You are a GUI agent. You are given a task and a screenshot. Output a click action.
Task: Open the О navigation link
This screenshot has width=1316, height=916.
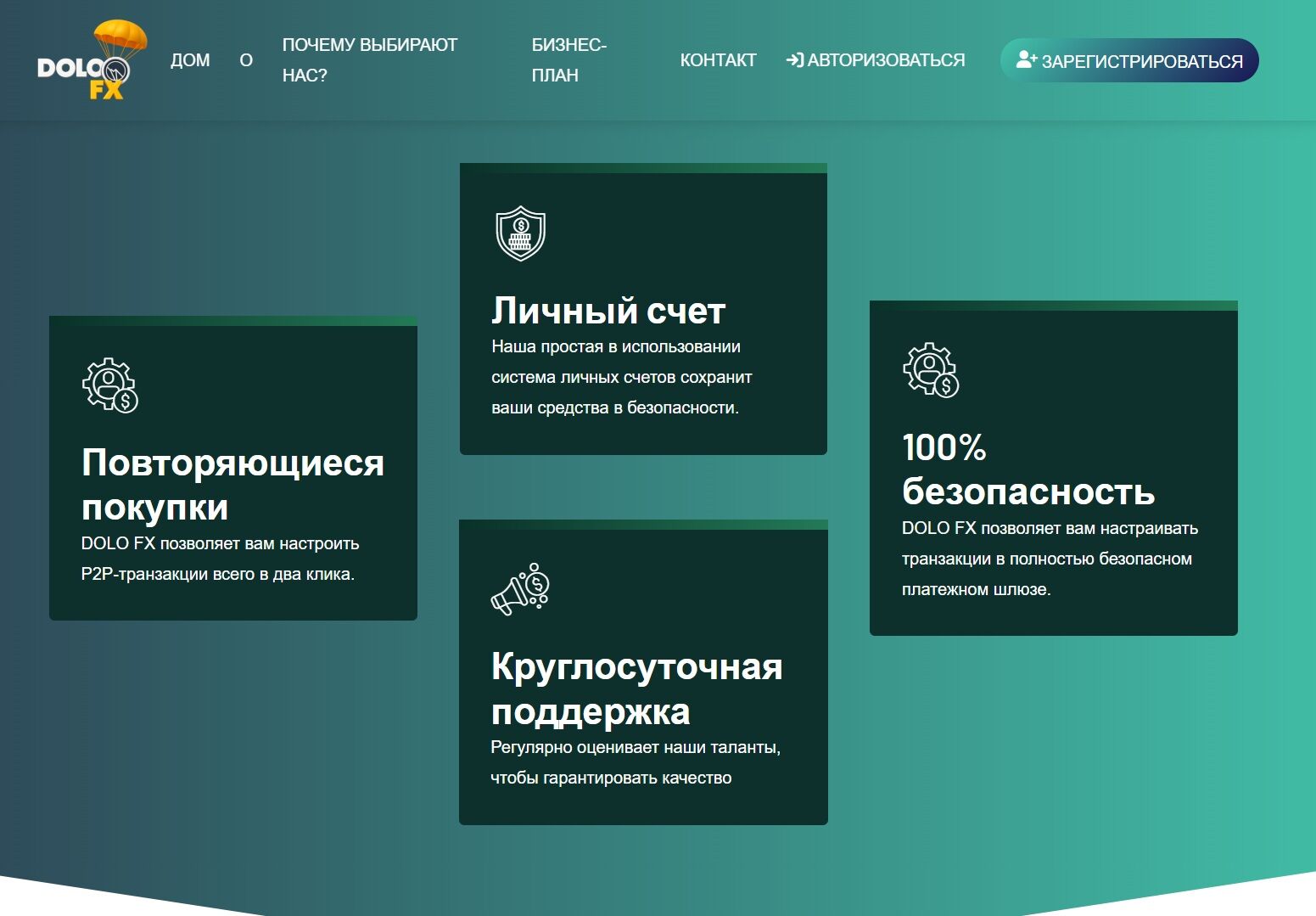pos(247,59)
